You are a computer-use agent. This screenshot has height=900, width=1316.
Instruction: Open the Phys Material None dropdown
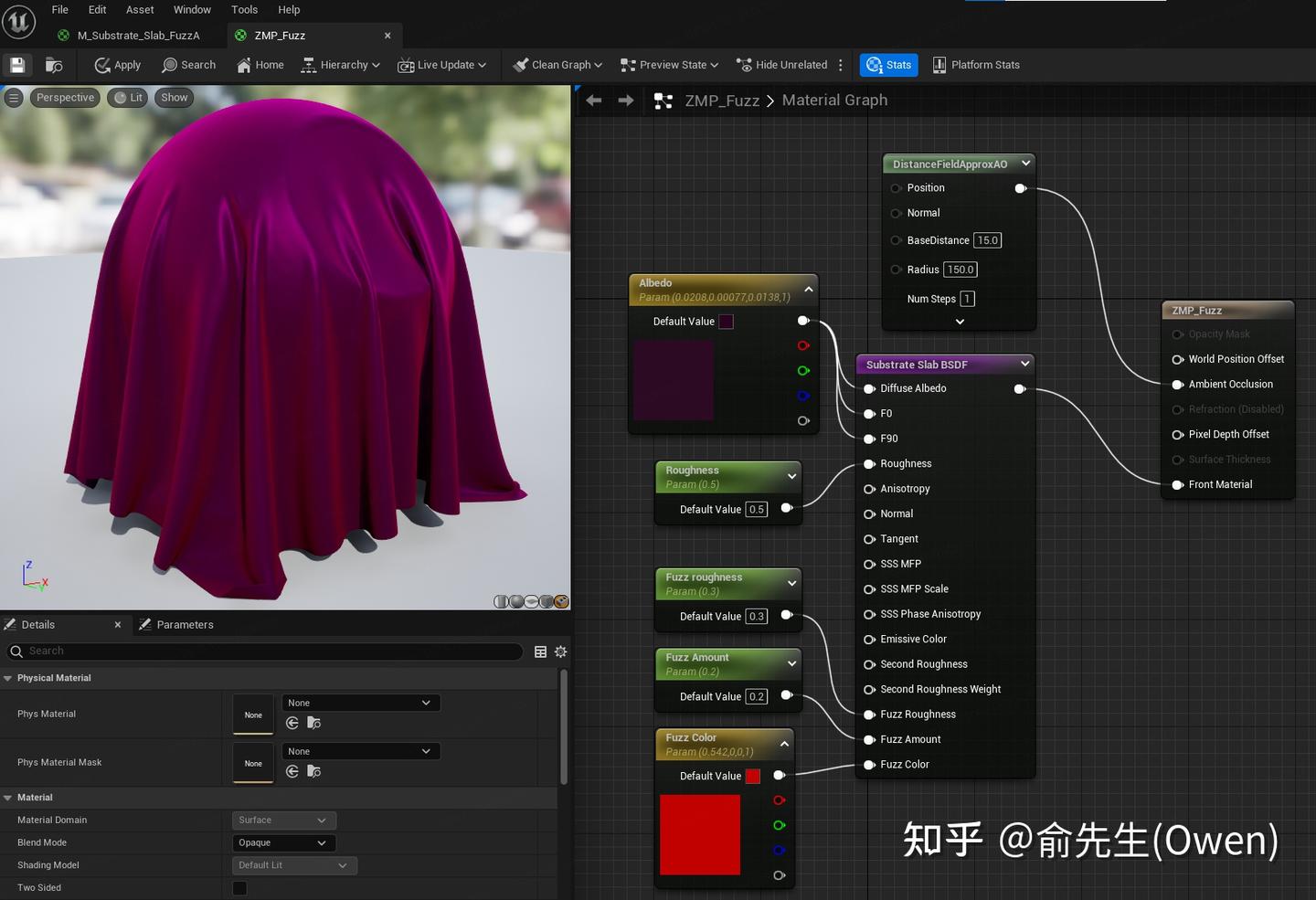point(360,703)
